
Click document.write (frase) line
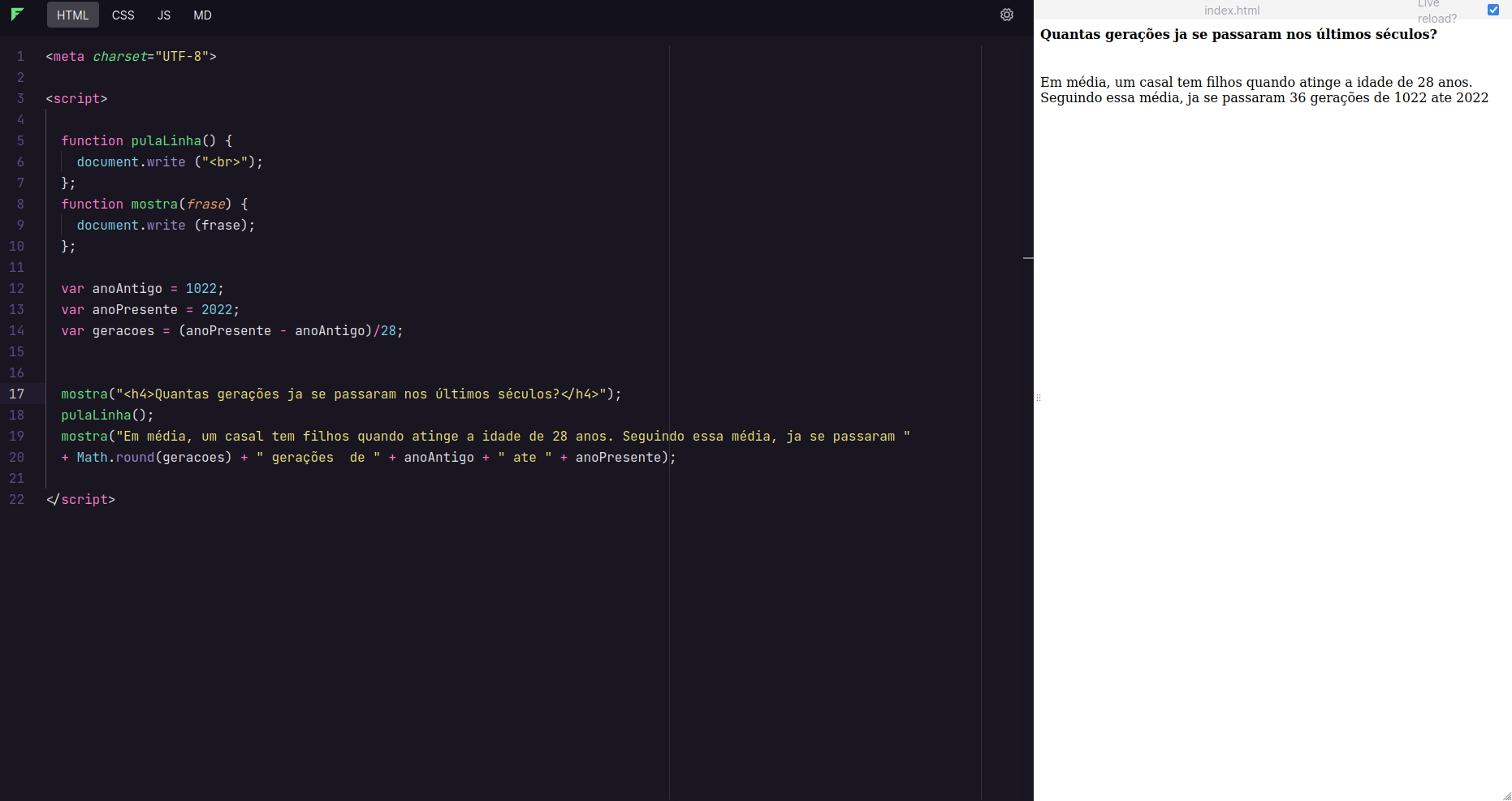click(x=166, y=225)
